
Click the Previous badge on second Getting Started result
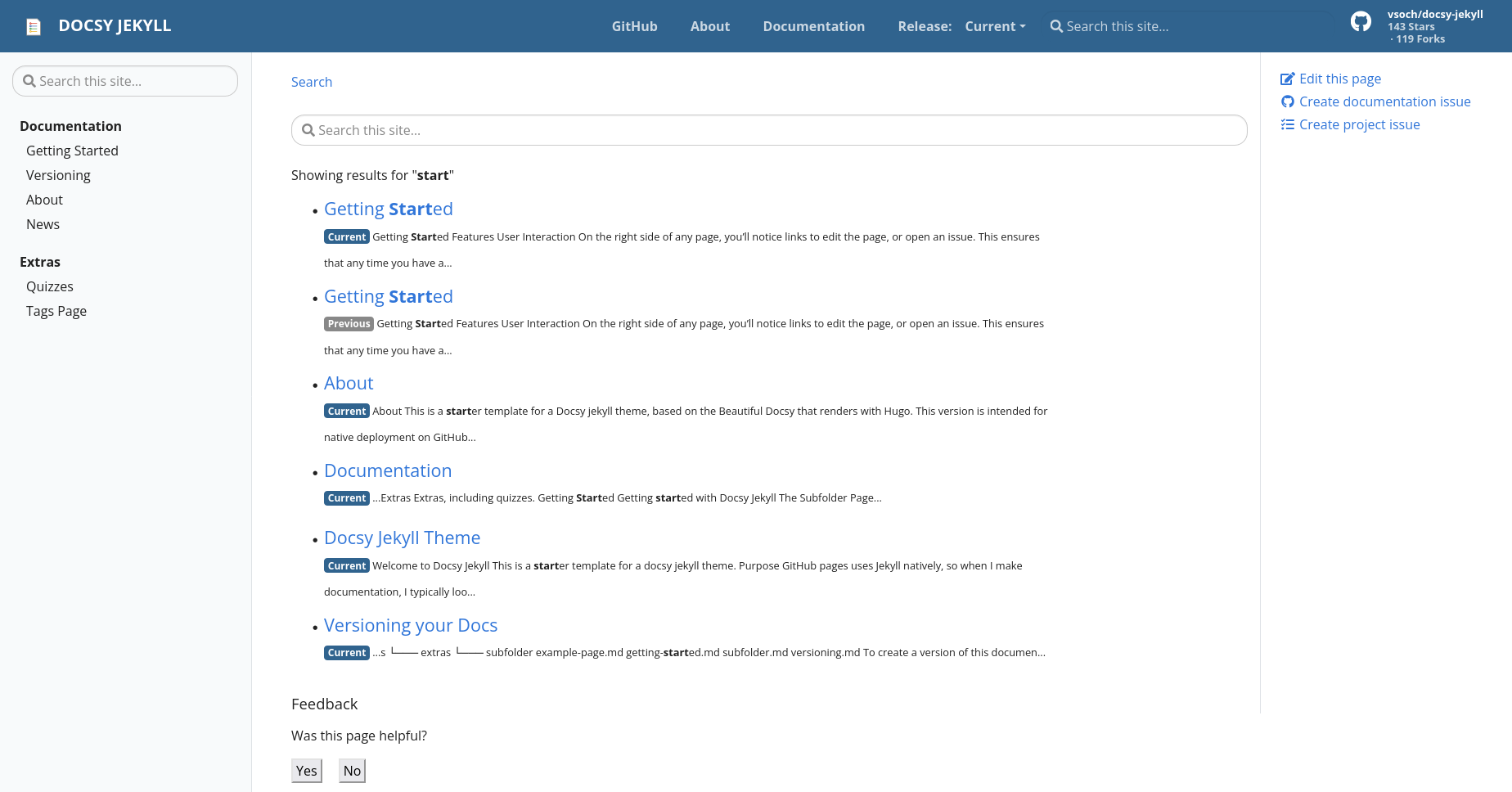tap(349, 323)
